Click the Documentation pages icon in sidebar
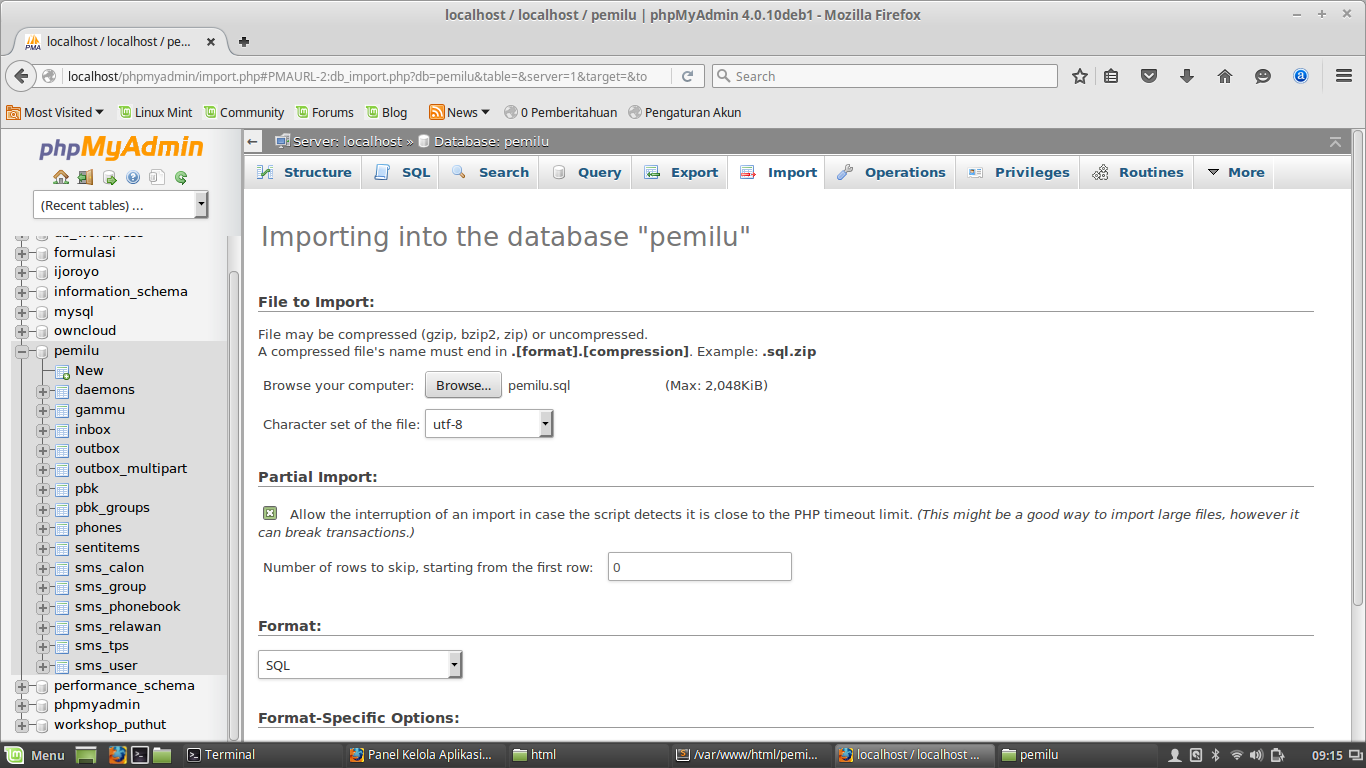 (x=157, y=178)
